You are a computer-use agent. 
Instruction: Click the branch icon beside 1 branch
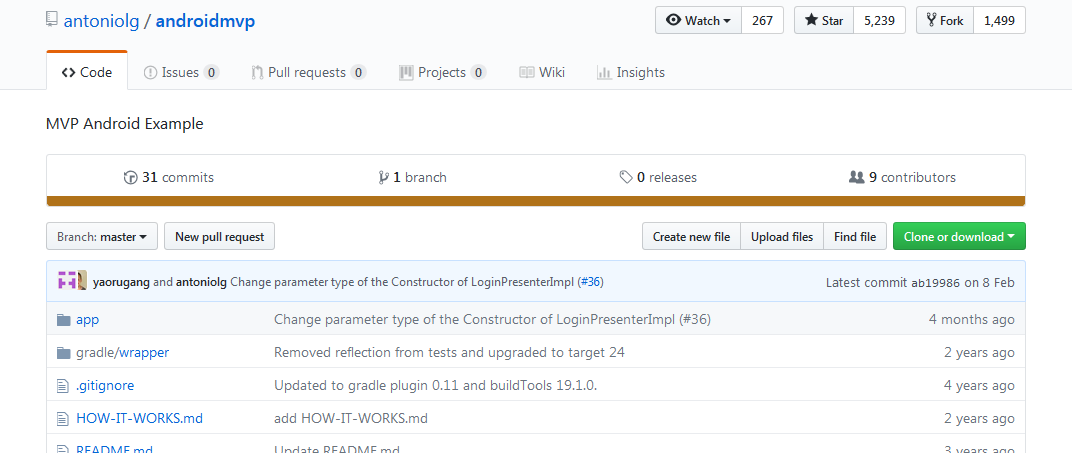(x=384, y=178)
